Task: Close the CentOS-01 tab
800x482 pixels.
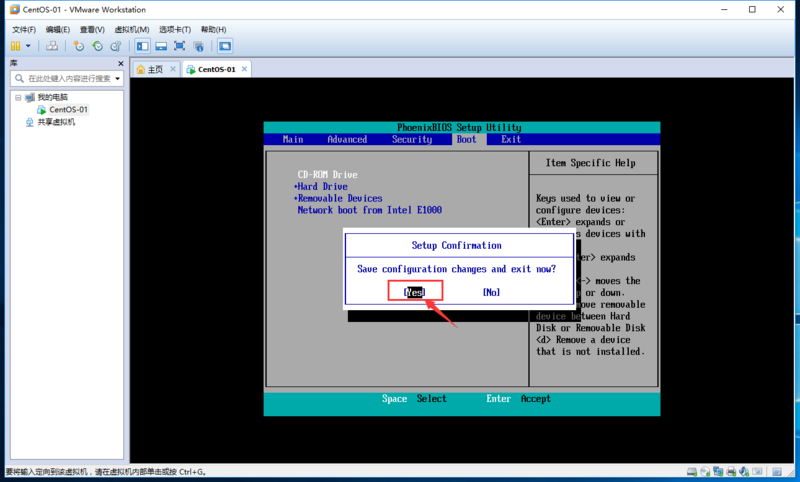Action: pos(244,69)
